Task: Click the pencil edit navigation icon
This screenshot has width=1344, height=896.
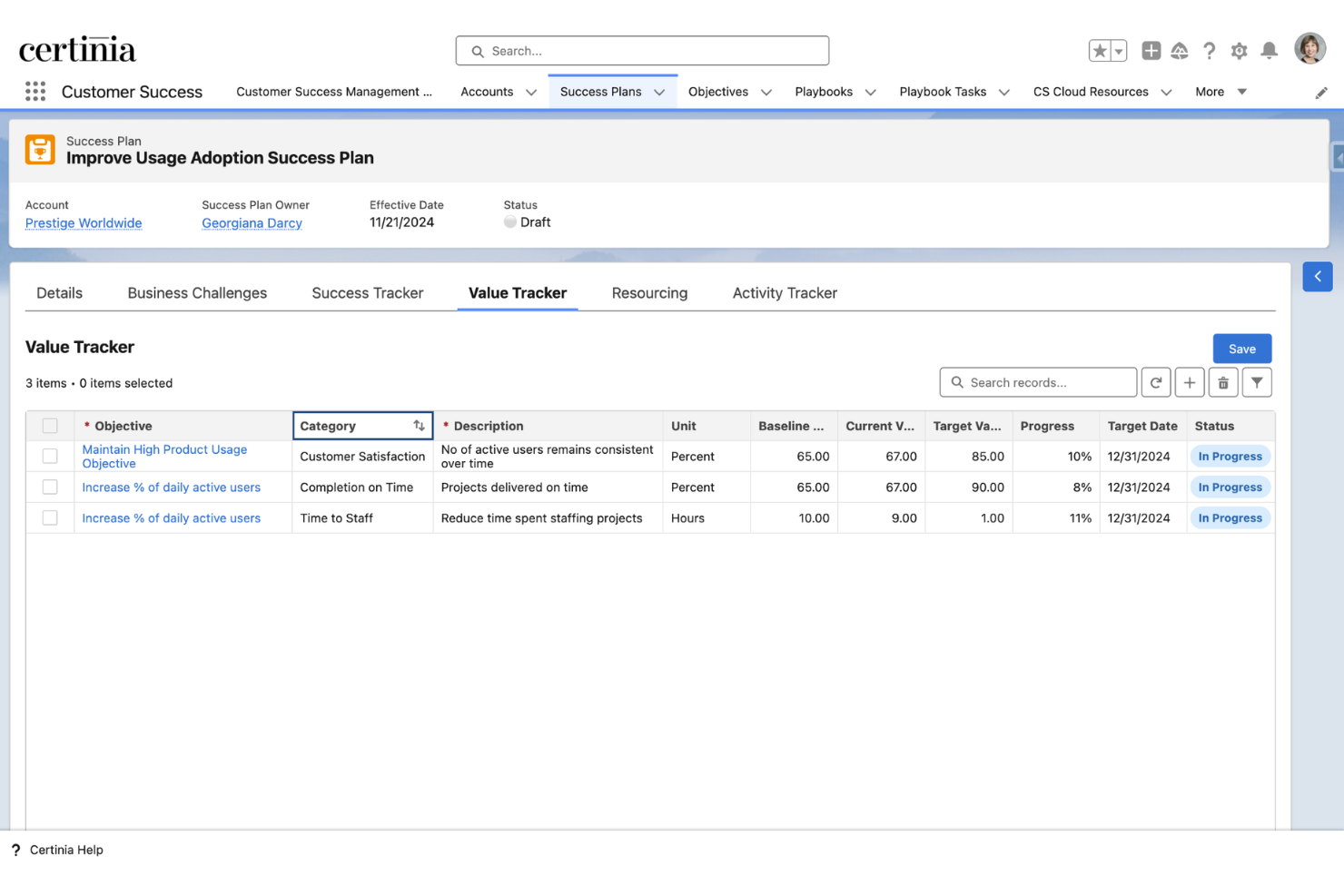Action: 1321,93
